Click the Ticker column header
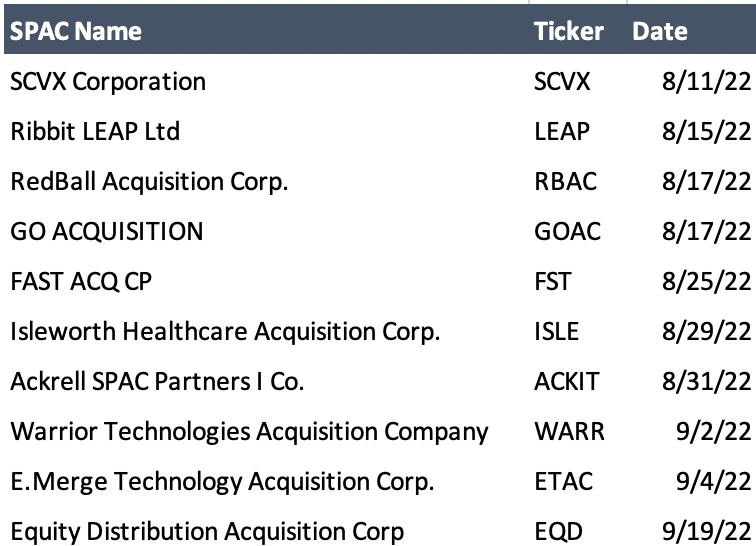The image size is (756, 546). point(568,31)
